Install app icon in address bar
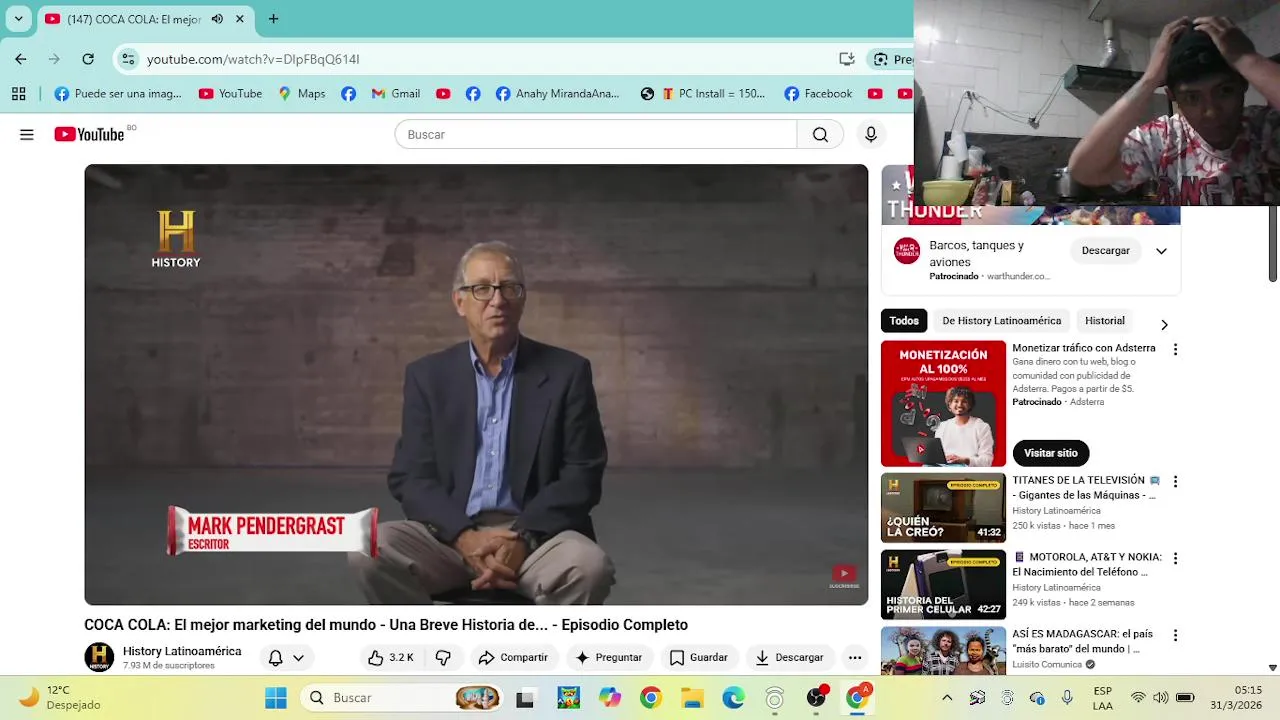The height and width of the screenshot is (720, 1280). pyautogui.click(x=846, y=59)
